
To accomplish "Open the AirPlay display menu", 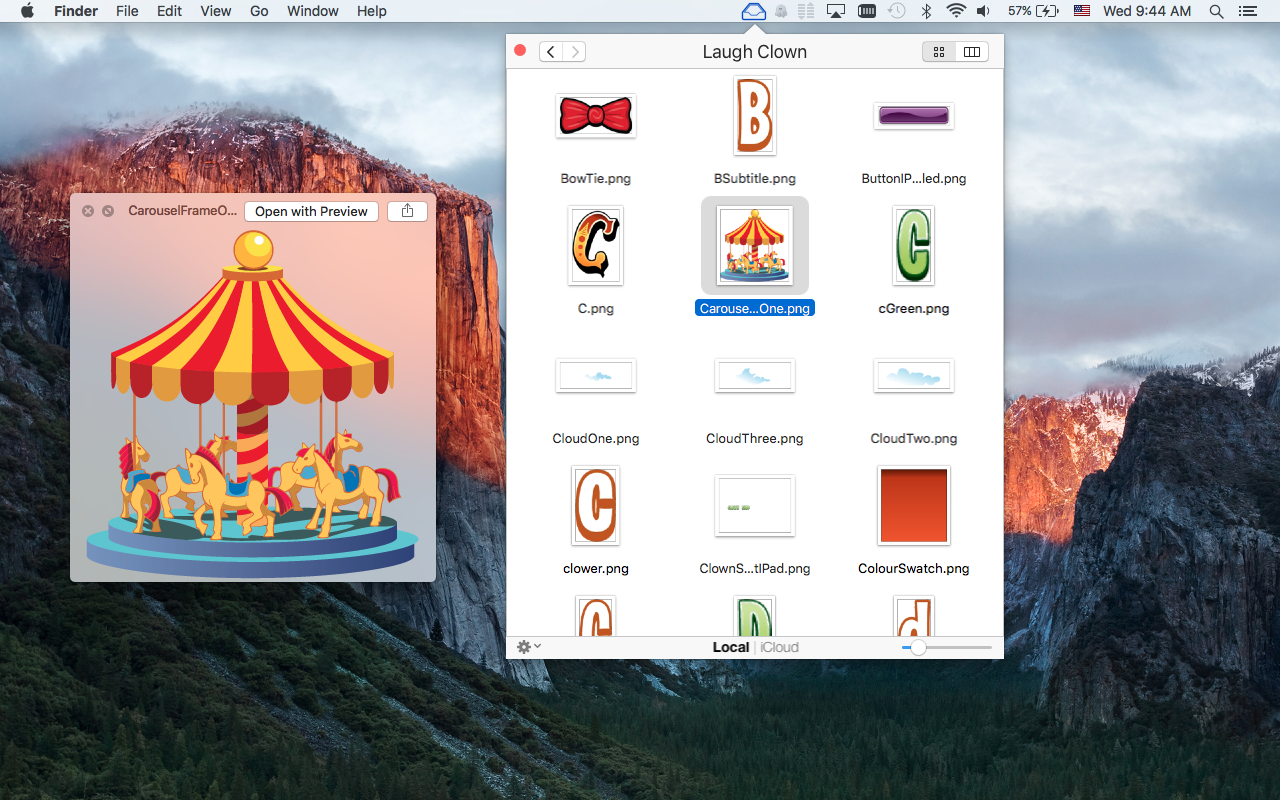I will (x=836, y=11).
